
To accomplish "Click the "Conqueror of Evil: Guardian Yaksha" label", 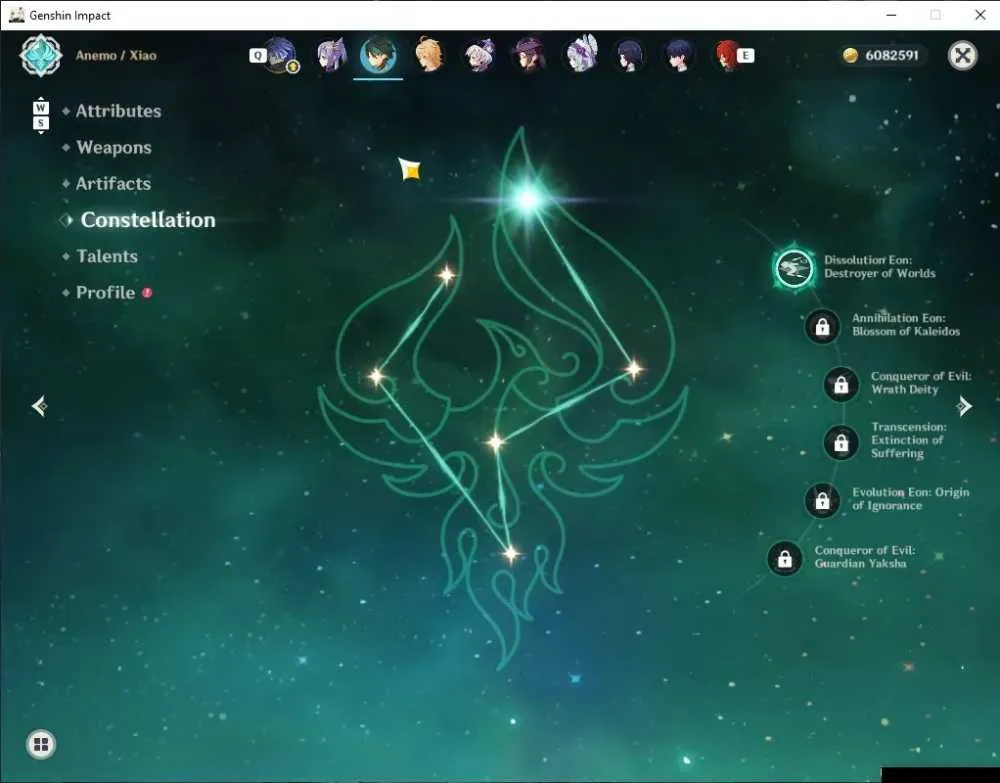I will pos(864,557).
